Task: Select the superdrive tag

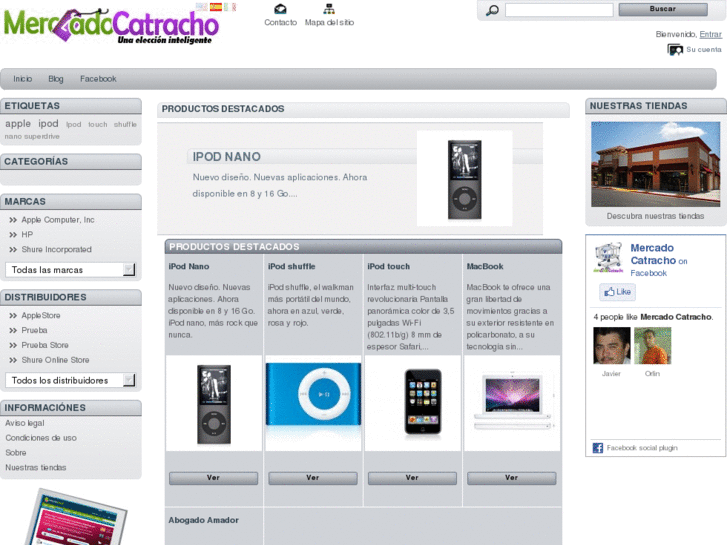Action: 42,136
